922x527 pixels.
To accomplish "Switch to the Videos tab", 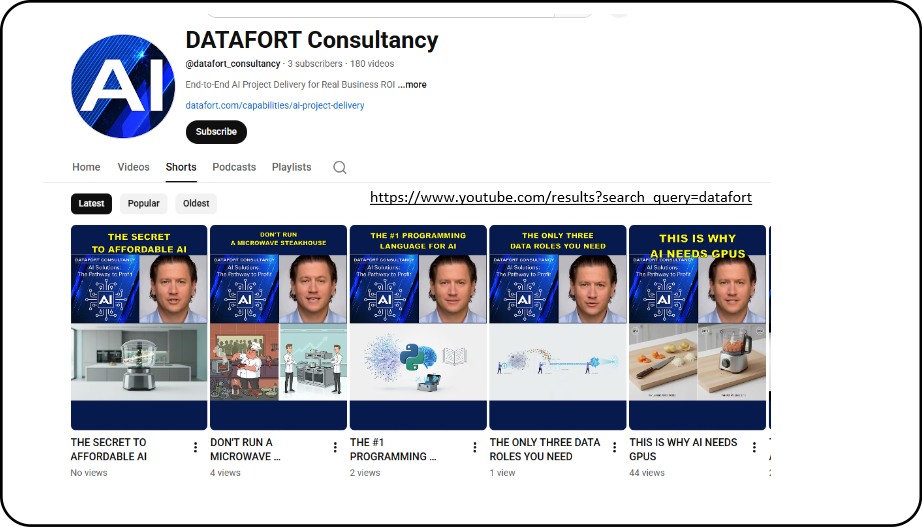I will click(x=133, y=167).
